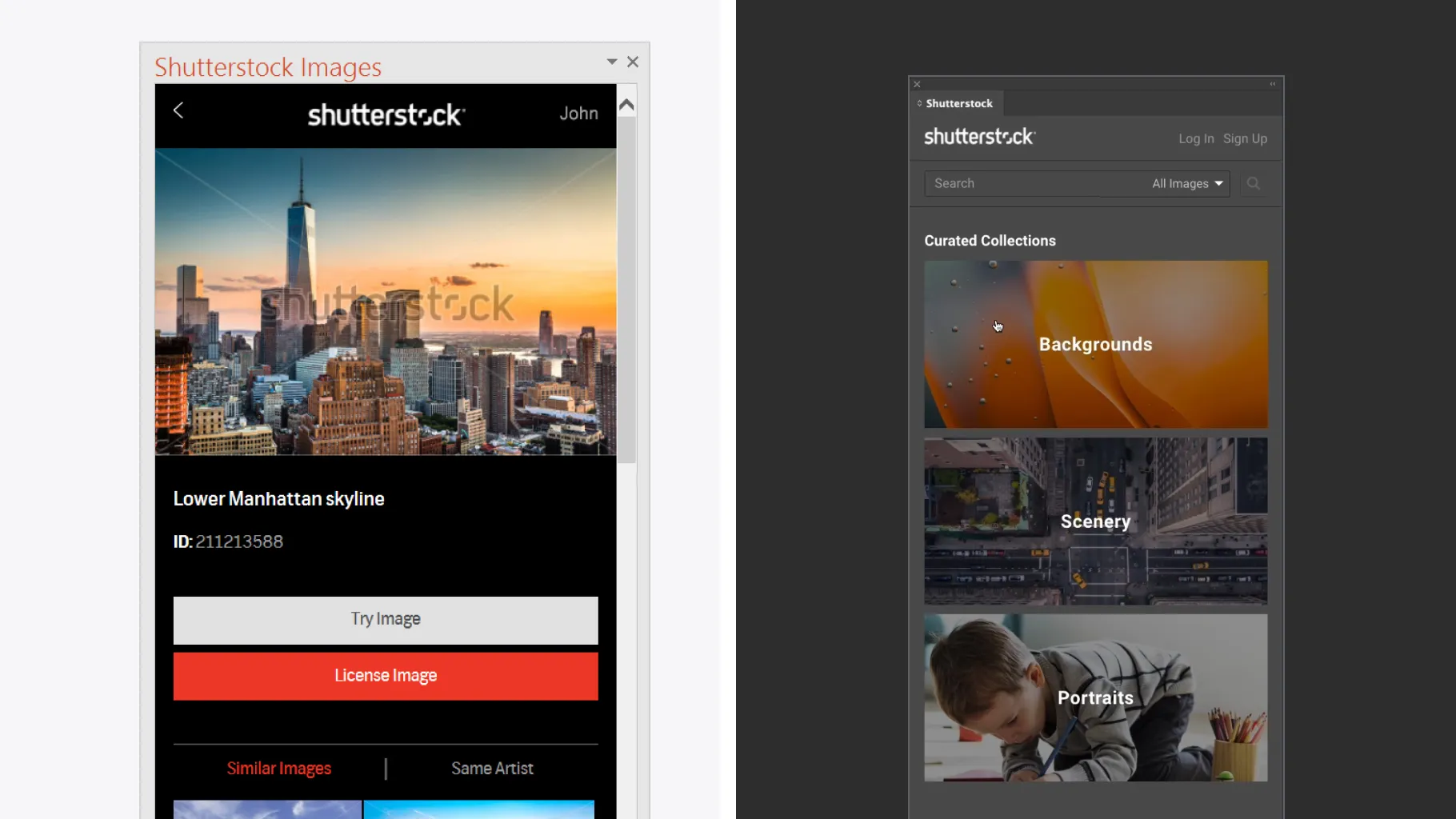Click the Sign Up link
This screenshot has width=1456, height=819.
1245,138
